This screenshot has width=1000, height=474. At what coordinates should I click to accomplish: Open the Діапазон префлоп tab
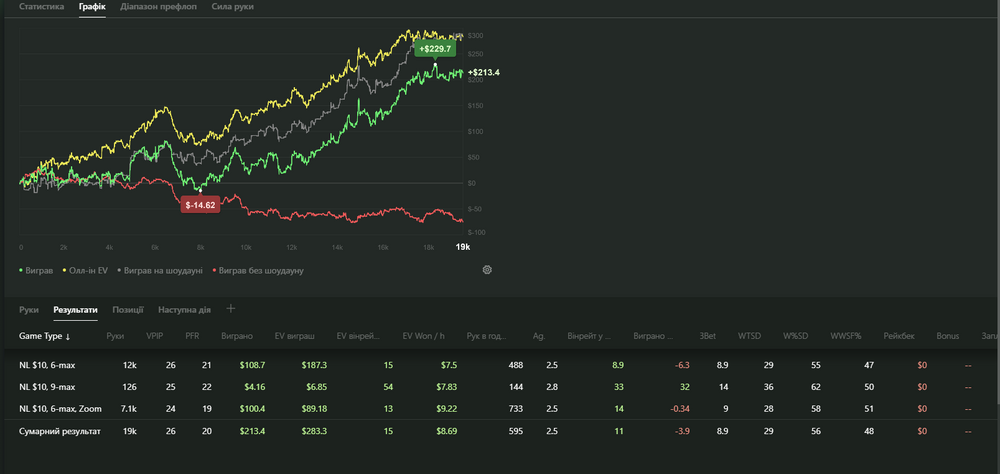(158, 7)
